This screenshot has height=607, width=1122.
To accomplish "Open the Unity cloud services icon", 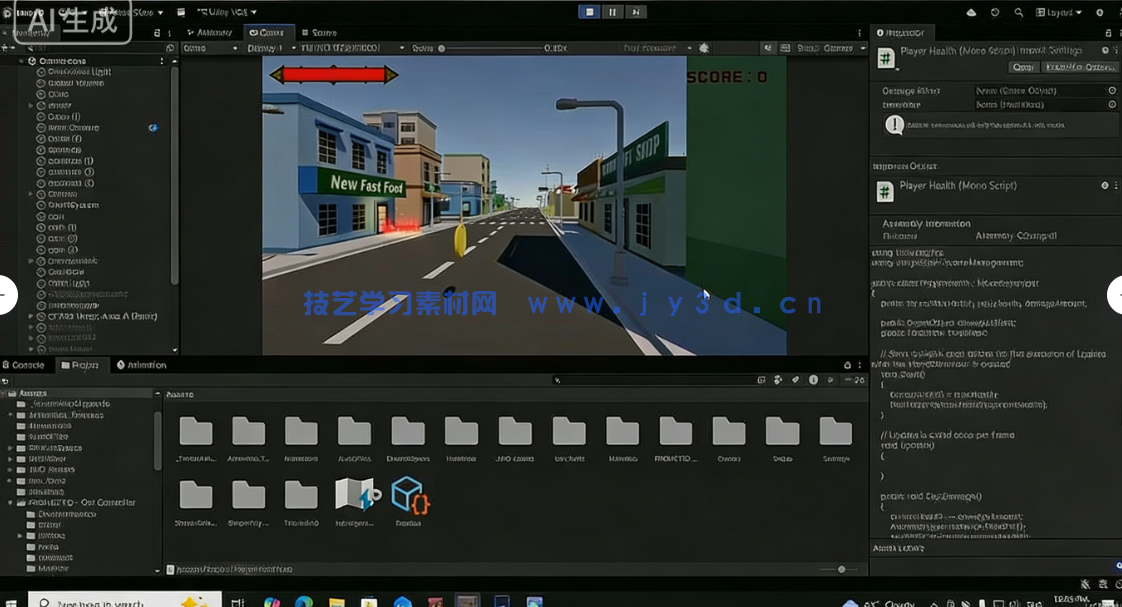I will pos(970,12).
